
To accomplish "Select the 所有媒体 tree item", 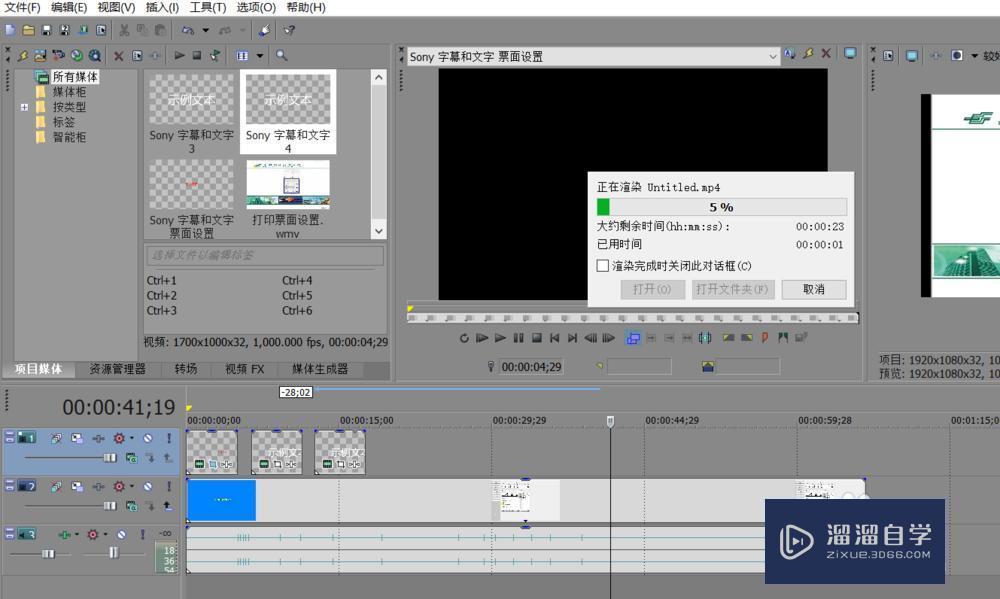I will tap(75, 77).
